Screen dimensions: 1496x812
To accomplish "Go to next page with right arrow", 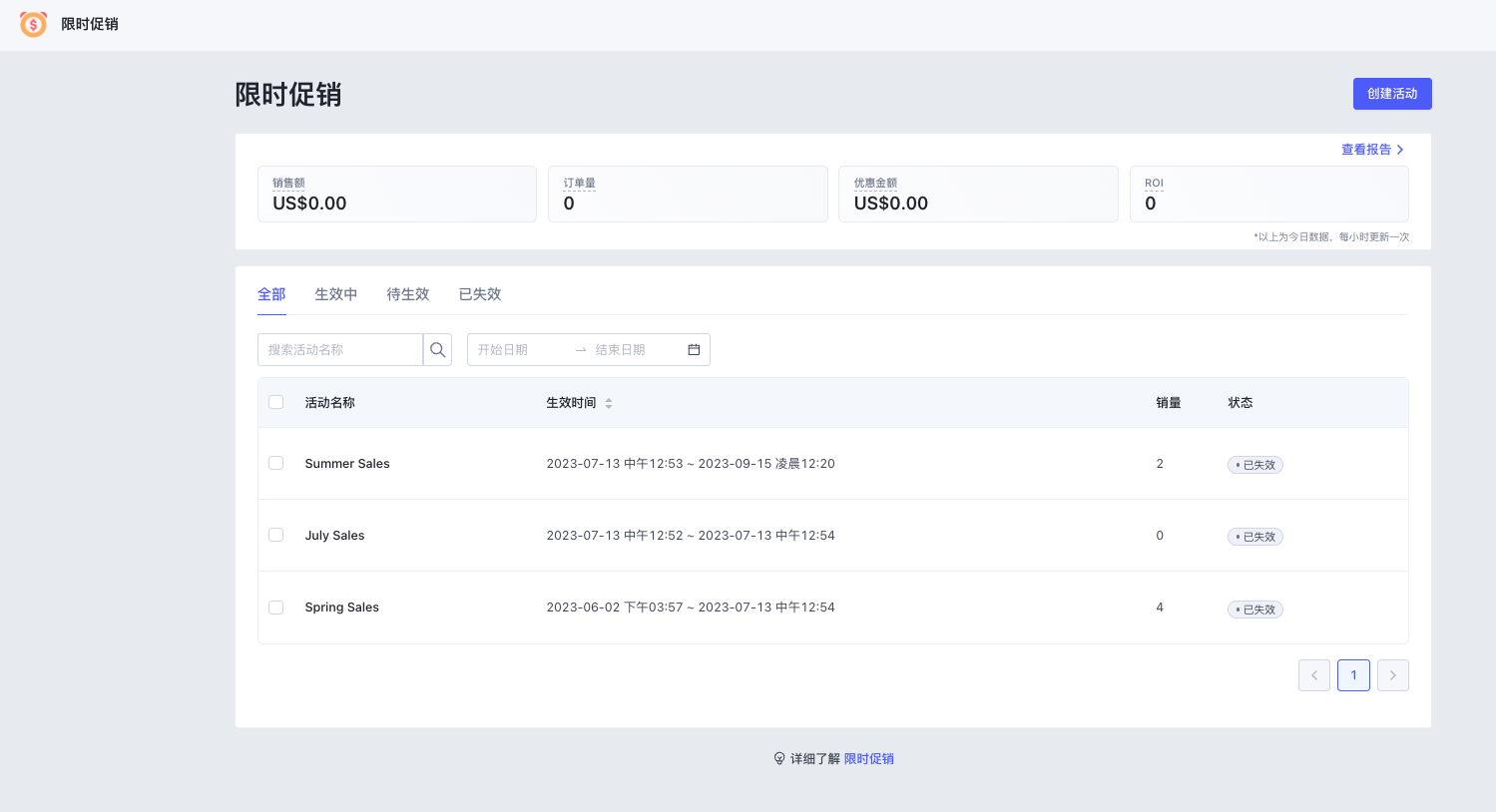I will (1392, 675).
